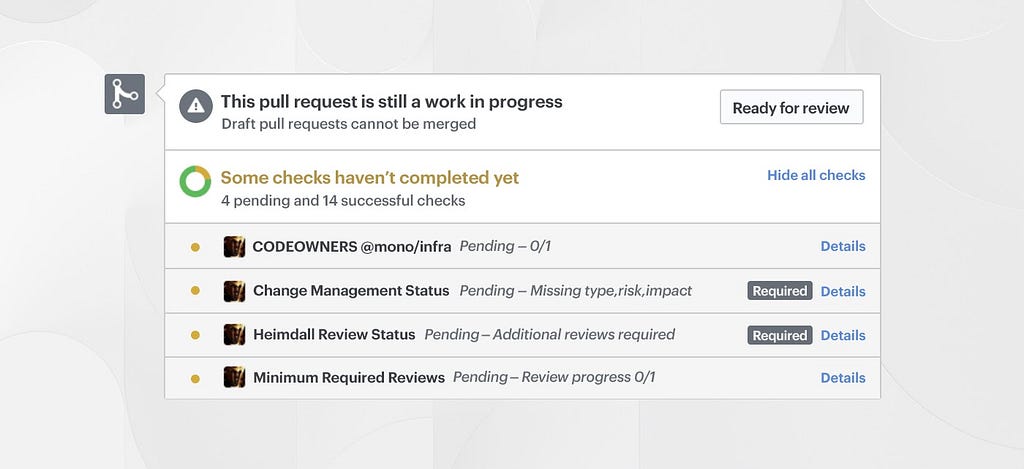Click the pending dot beside Heimdall Review
This screenshot has width=1024, height=469.
pyautogui.click(x=195, y=335)
